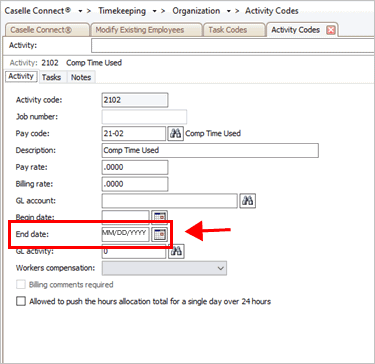Switch to Modify Existing Employees tab
Screen dimensions: 375x364
point(146,30)
